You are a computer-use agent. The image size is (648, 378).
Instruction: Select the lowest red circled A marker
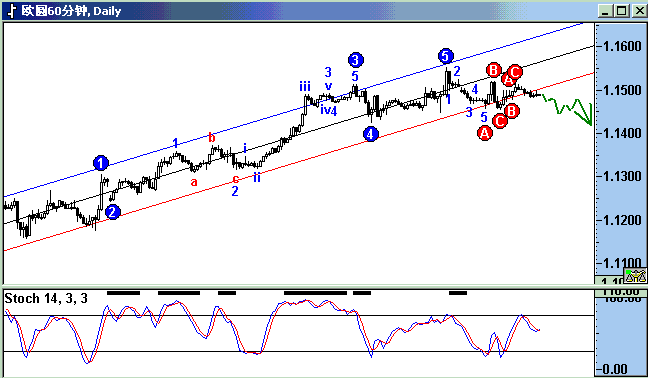[484, 133]
